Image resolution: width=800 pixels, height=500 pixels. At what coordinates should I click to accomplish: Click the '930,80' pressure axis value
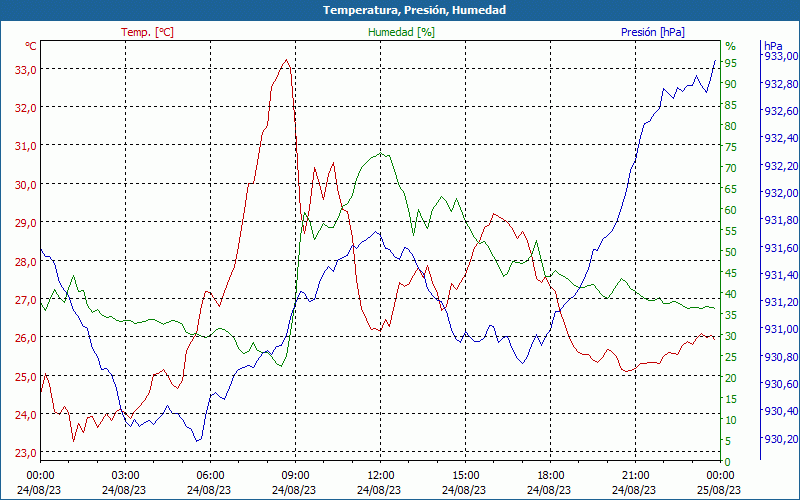pos(780,357)
